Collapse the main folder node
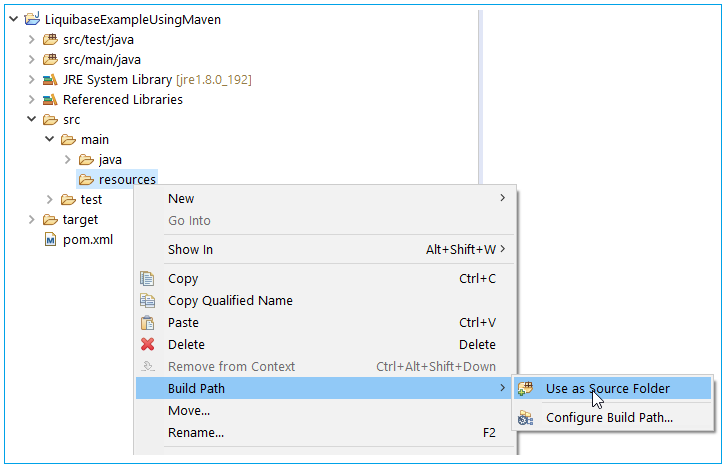The height and width of the screenshot is (467, 728). [x=50, y=139]
